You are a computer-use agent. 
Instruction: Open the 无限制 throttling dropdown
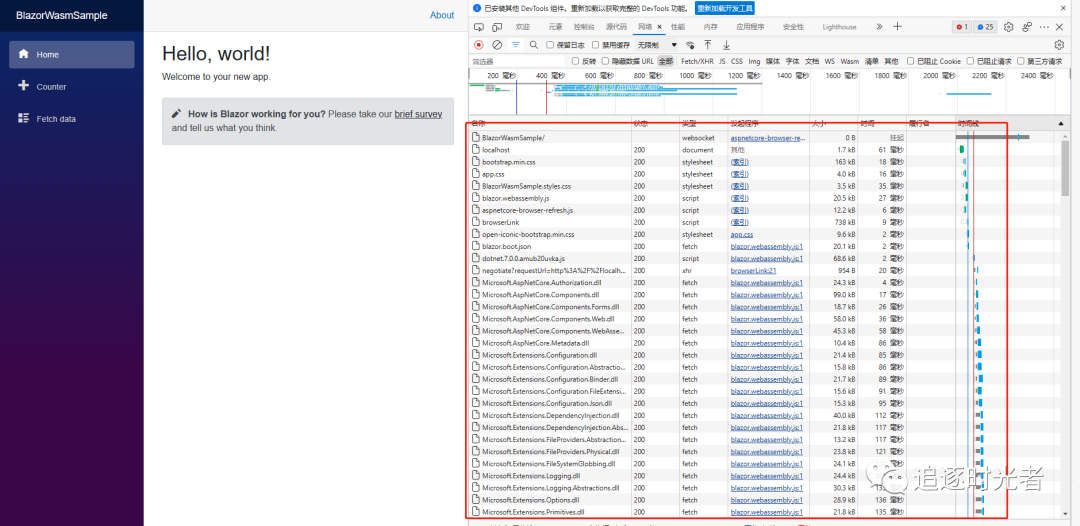tap(657, 45)
